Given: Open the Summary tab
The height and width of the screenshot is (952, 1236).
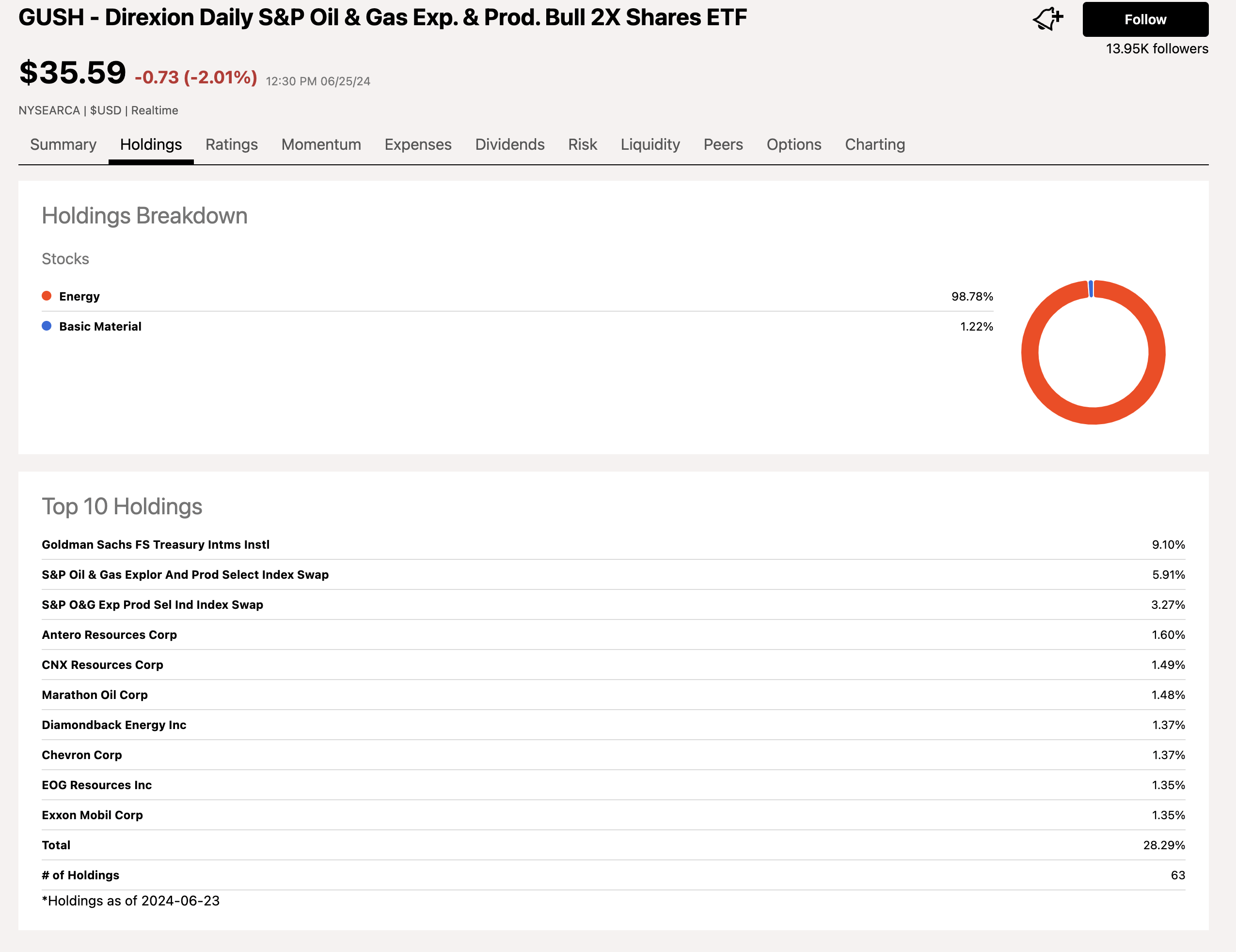Looking at the screenshot, I should [x=63, y=145].
